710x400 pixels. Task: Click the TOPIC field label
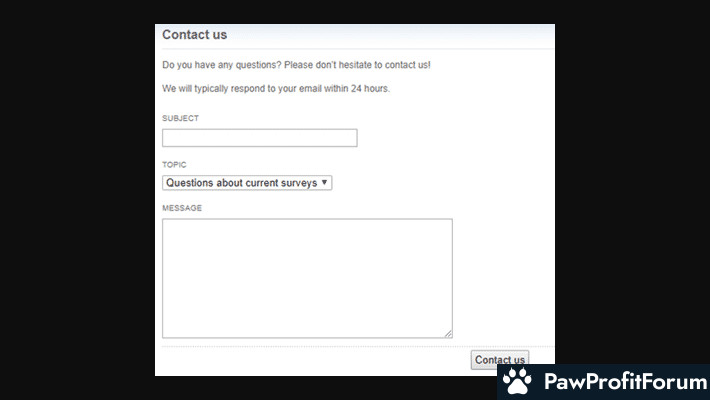174,165
